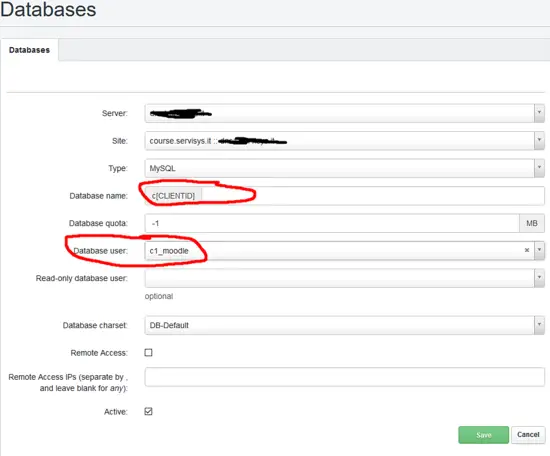Expand the Site dropdown arrow
Image resolution: width=550 pixels, height=456 pixels.
(539, 141)
